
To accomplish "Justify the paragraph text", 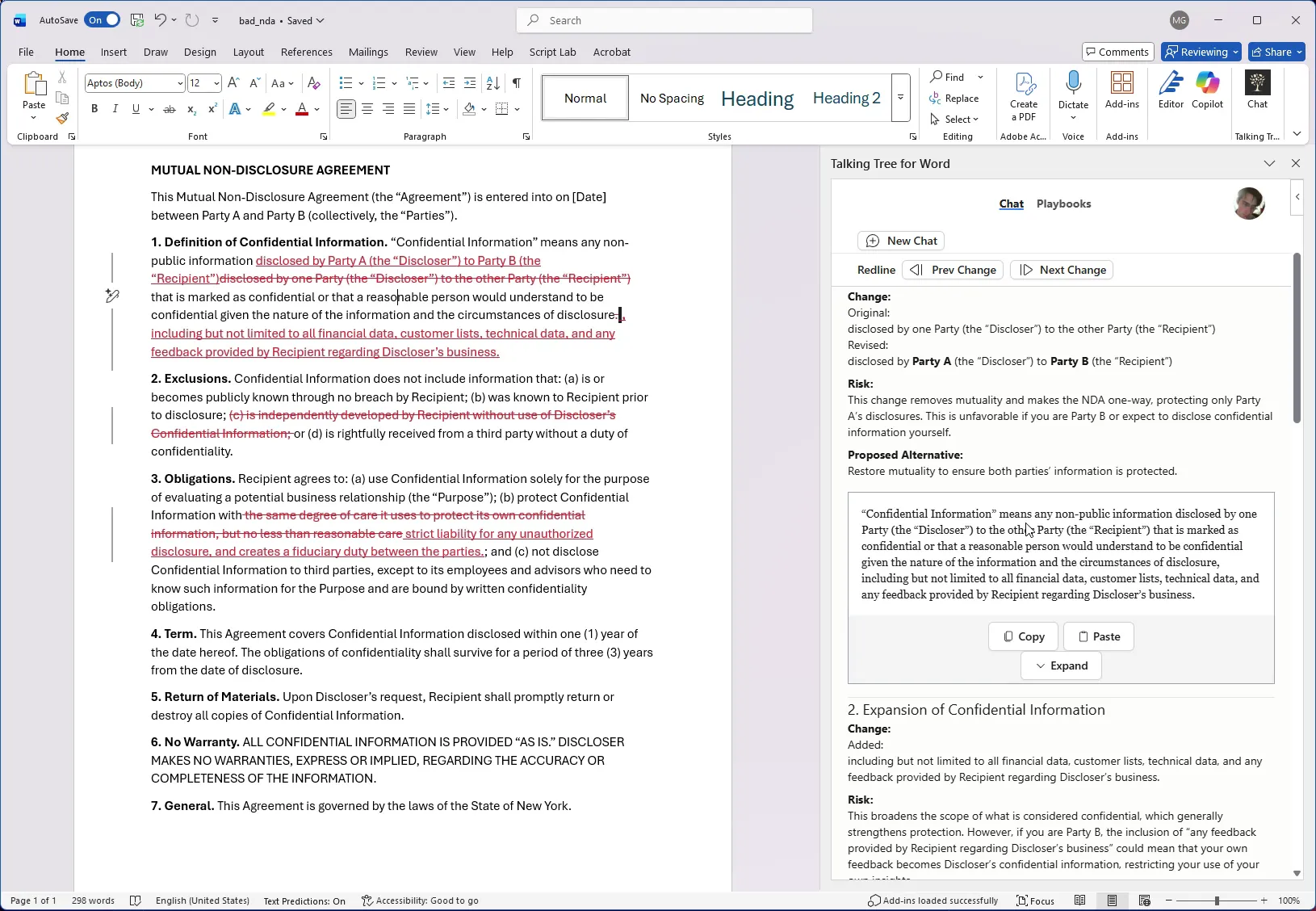I will 409,109.
